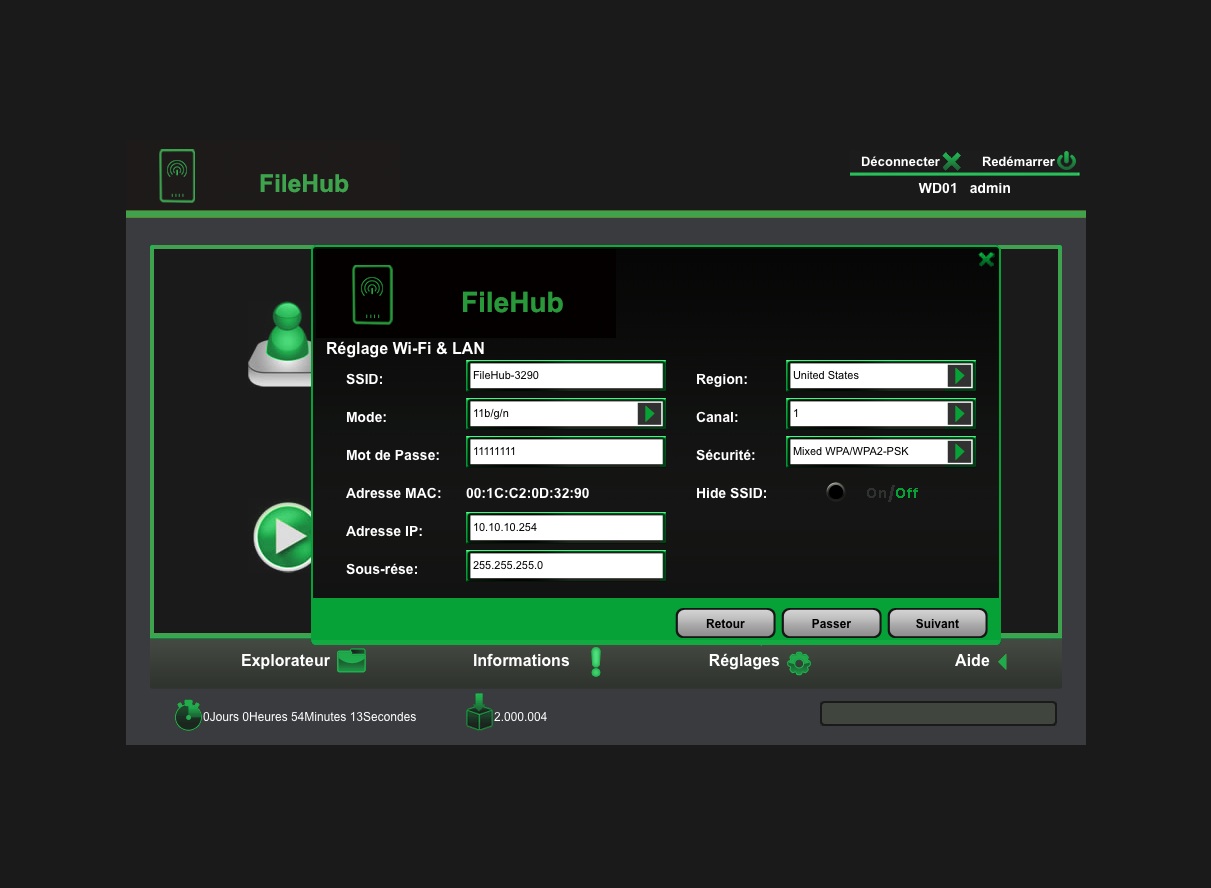Screen dimensions: 1211x888
Task: Toggle the Hide SSID switch
Action: tap(835, 492)
